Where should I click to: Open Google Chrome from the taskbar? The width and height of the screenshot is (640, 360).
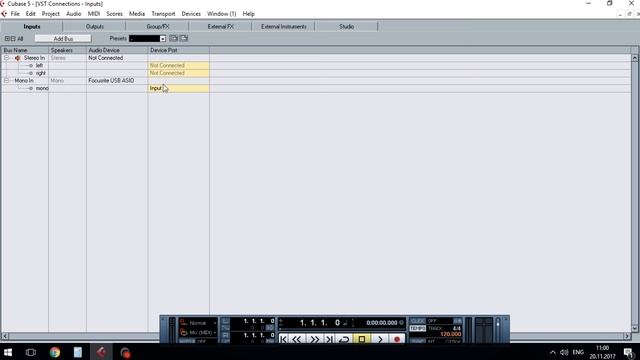(55, 352)
